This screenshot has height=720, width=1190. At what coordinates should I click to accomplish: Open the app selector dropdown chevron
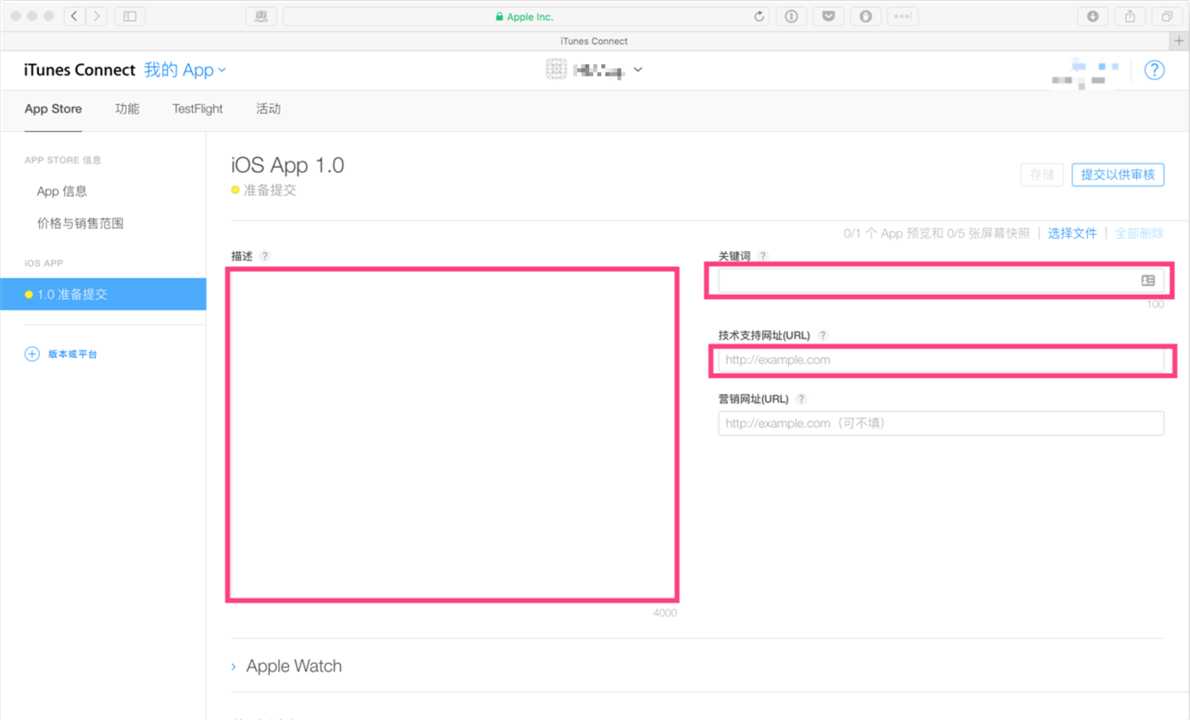coord(638,69)
